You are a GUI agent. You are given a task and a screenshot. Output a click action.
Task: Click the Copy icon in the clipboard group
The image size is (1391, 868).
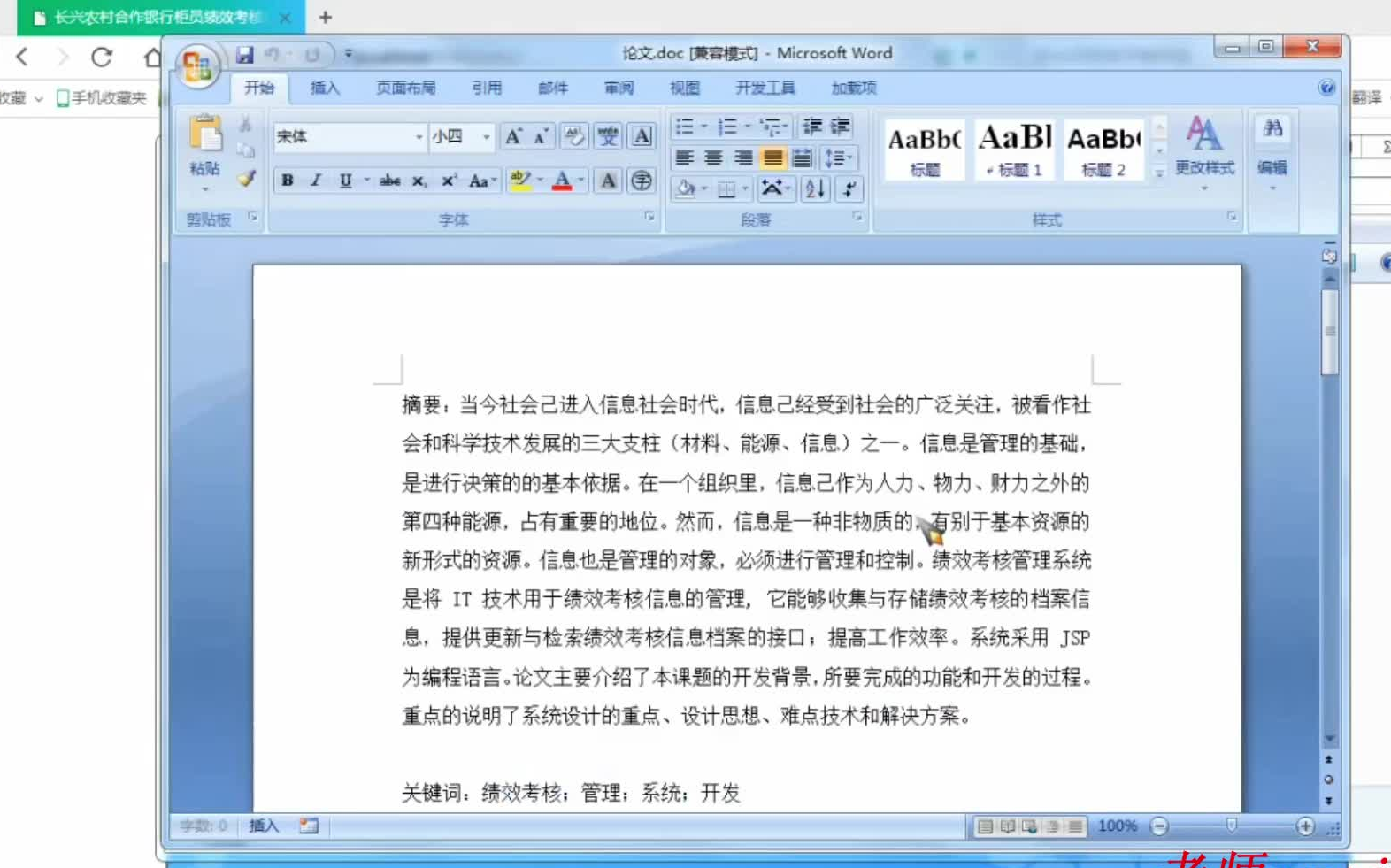coord(246,151)
